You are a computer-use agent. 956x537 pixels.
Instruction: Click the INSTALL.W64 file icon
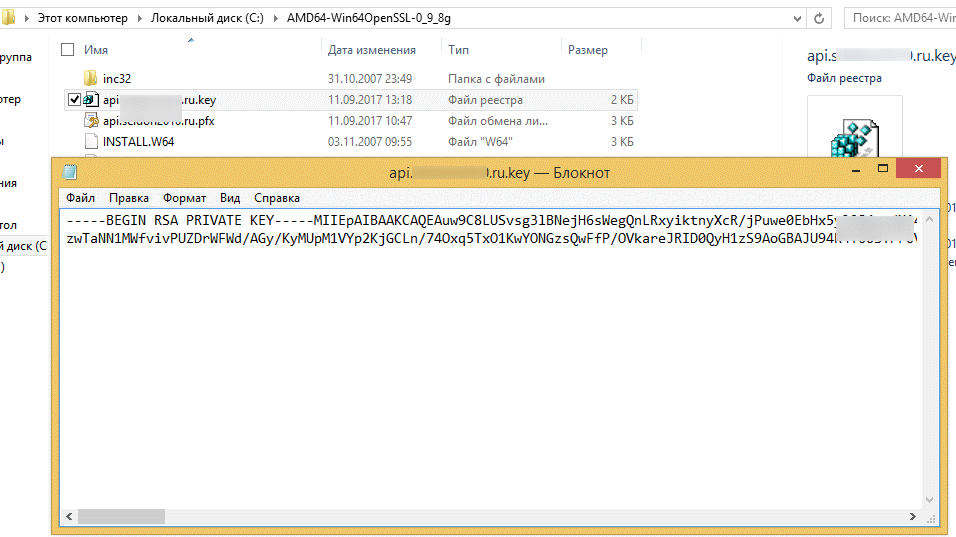(x=91, y=142)
